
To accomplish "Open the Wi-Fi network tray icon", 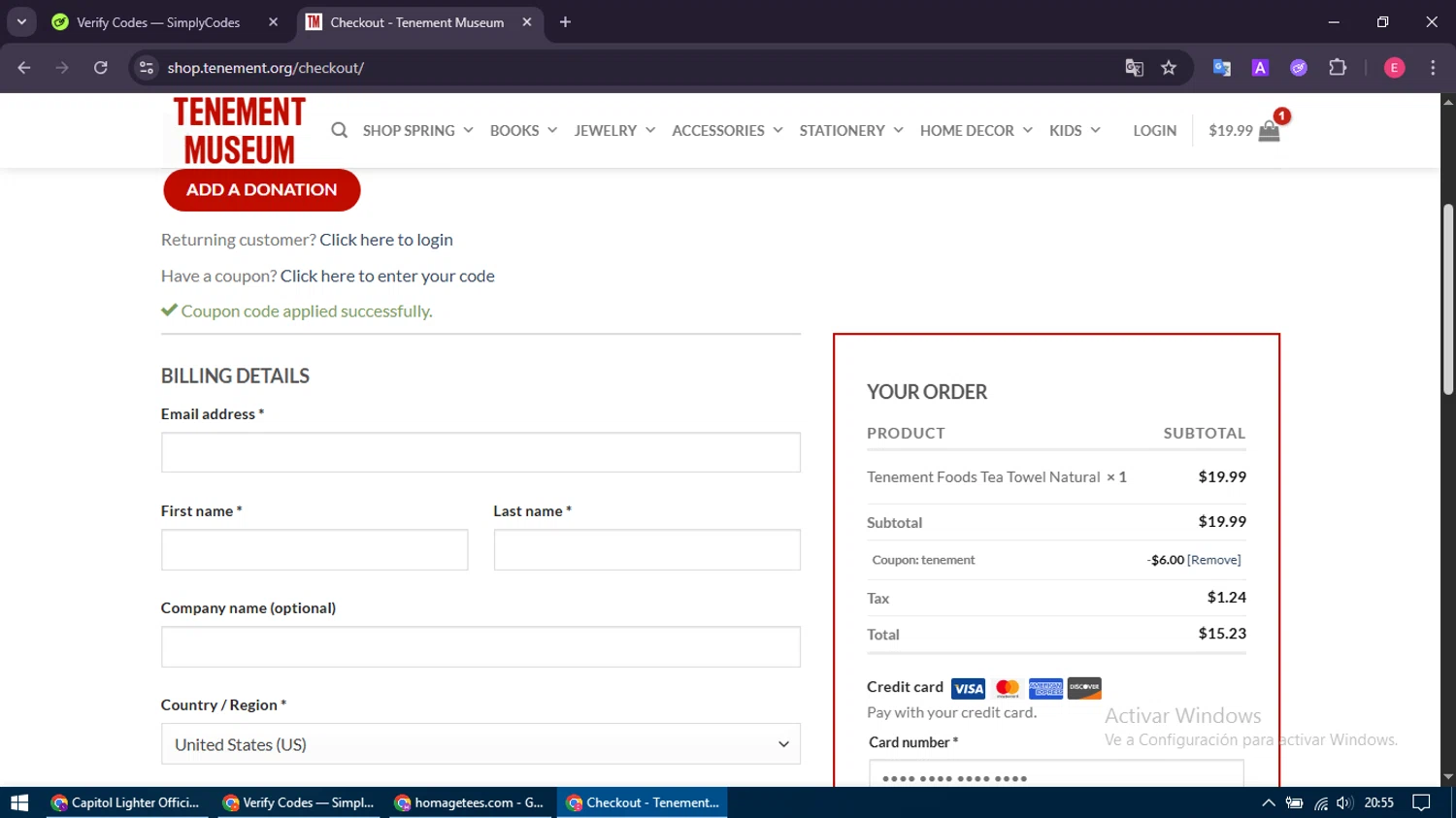I will tap(1320, 802).
